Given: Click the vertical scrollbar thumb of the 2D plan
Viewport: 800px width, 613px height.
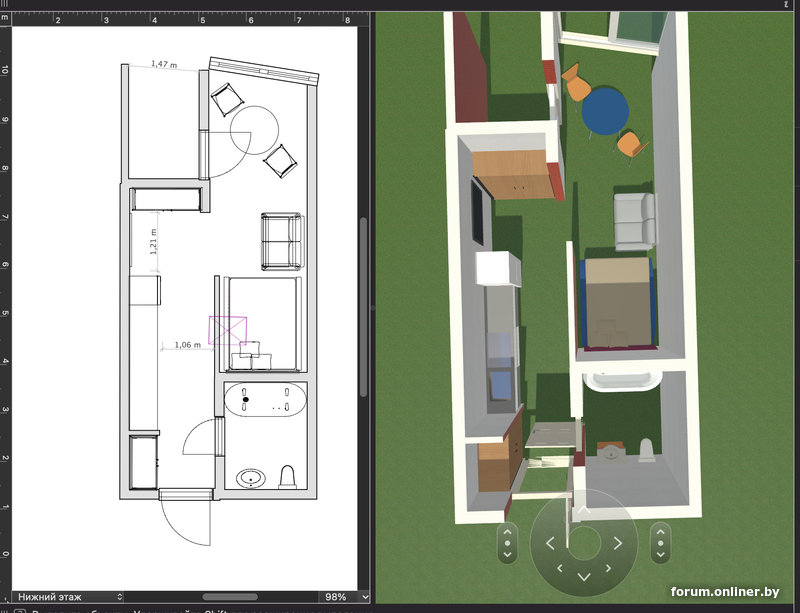Looking at the screenshot, I should tap(363, 307).
